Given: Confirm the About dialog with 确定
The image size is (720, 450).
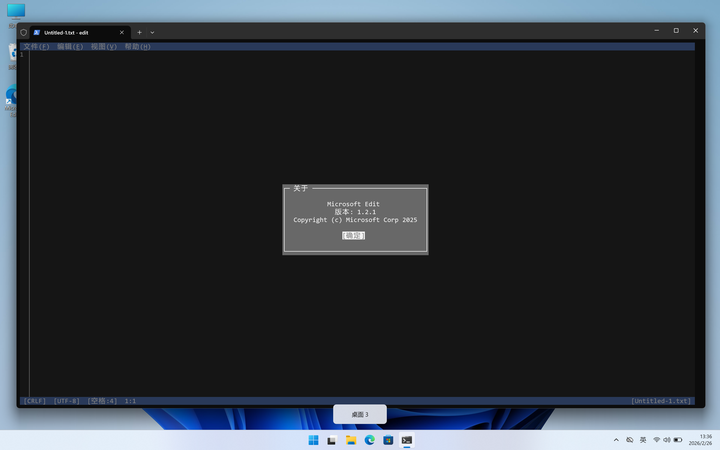Looking at the screenshot, I should coord(353,236).
